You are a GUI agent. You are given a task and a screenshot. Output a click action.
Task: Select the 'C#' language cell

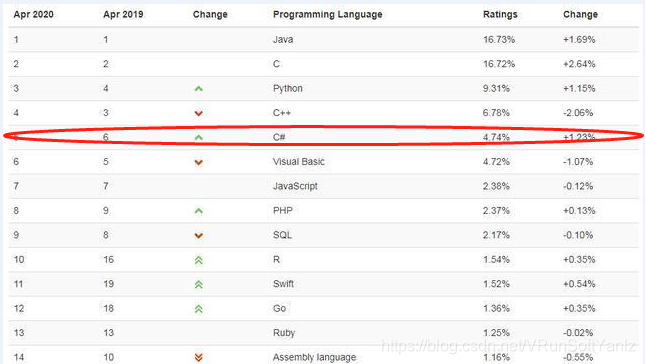click(279, 137)
